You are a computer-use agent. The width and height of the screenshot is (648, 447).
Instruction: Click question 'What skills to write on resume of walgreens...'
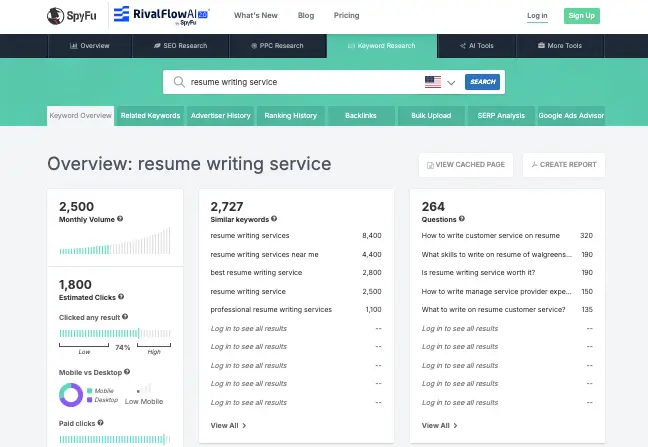[x=497, y=254]
